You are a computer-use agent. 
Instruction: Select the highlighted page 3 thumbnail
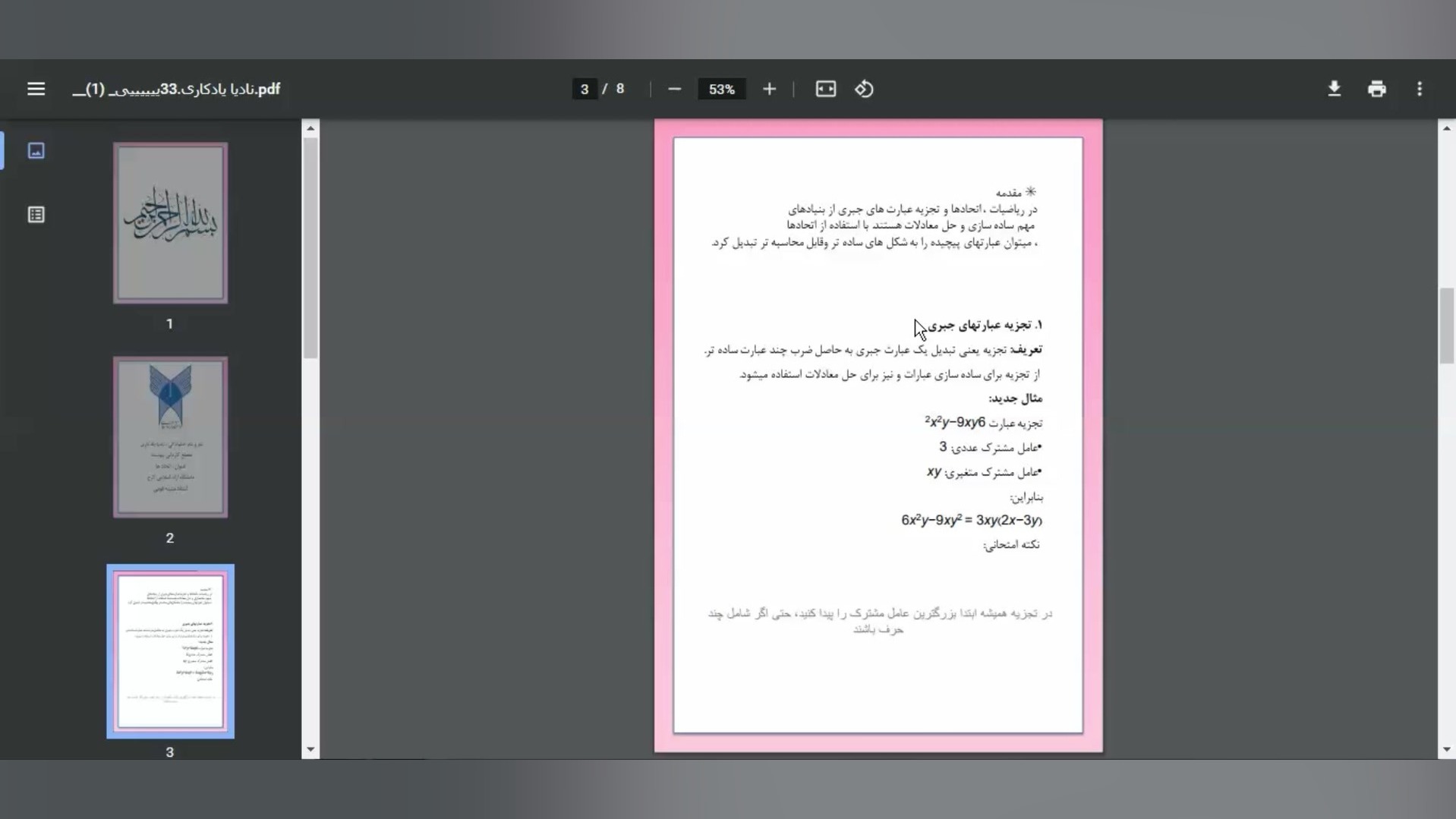click(x=170, y=650)
